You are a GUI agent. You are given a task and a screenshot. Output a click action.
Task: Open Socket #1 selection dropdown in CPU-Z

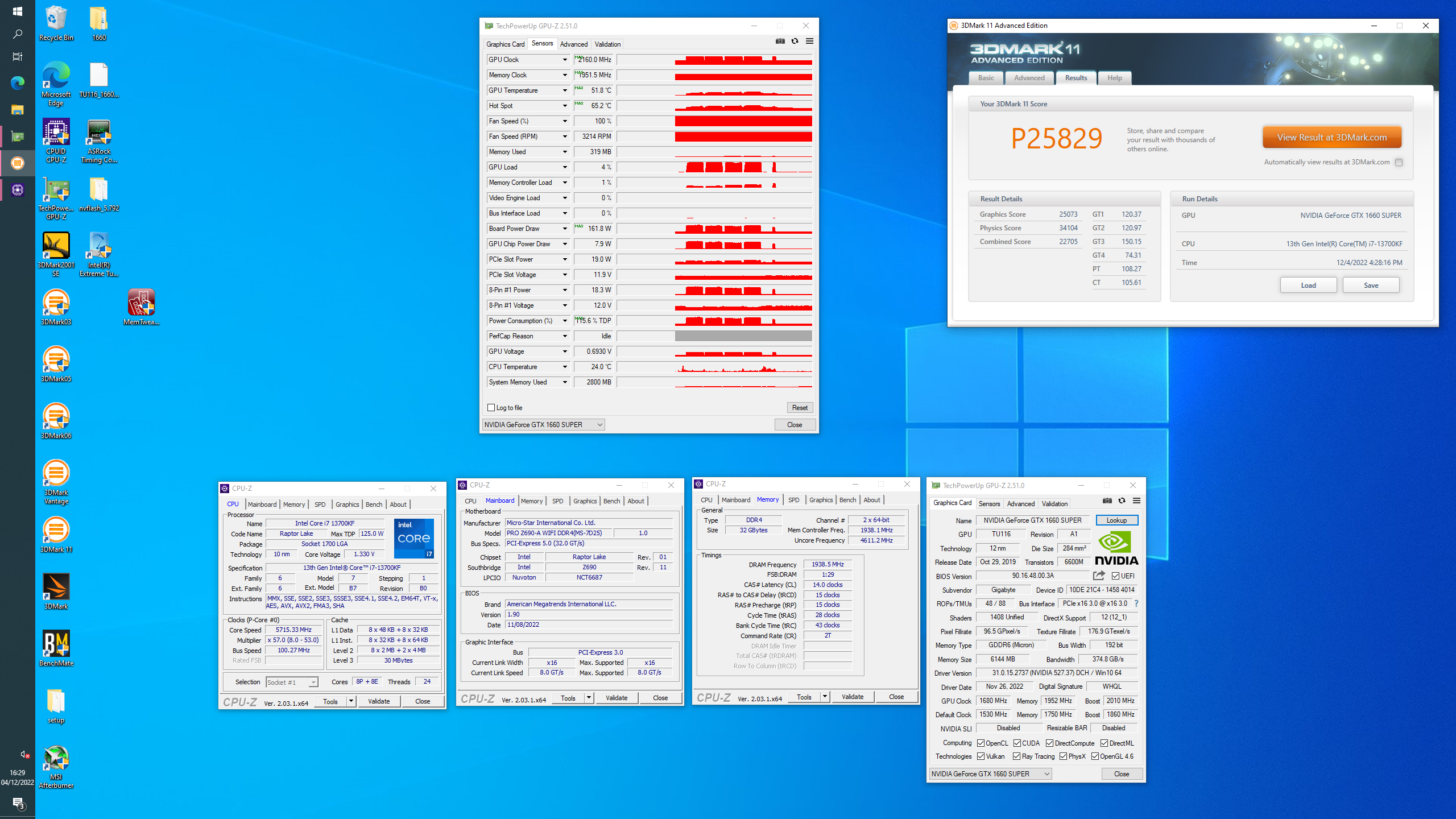292,682
